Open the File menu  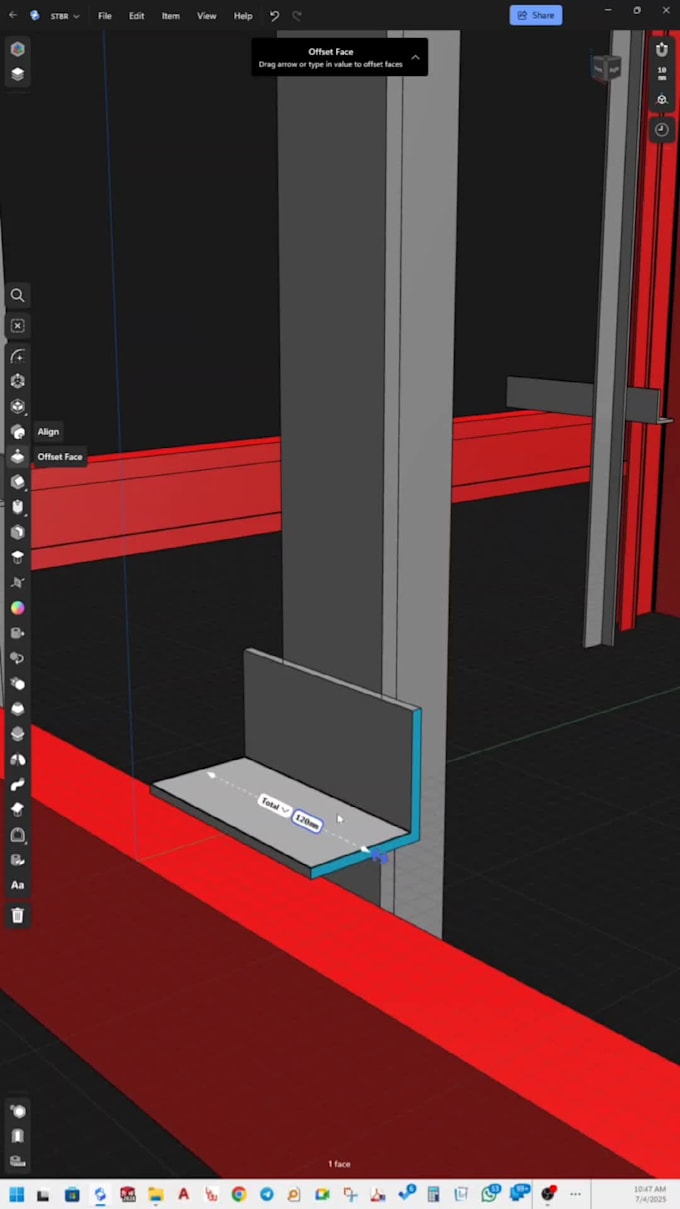coord(104,16)
